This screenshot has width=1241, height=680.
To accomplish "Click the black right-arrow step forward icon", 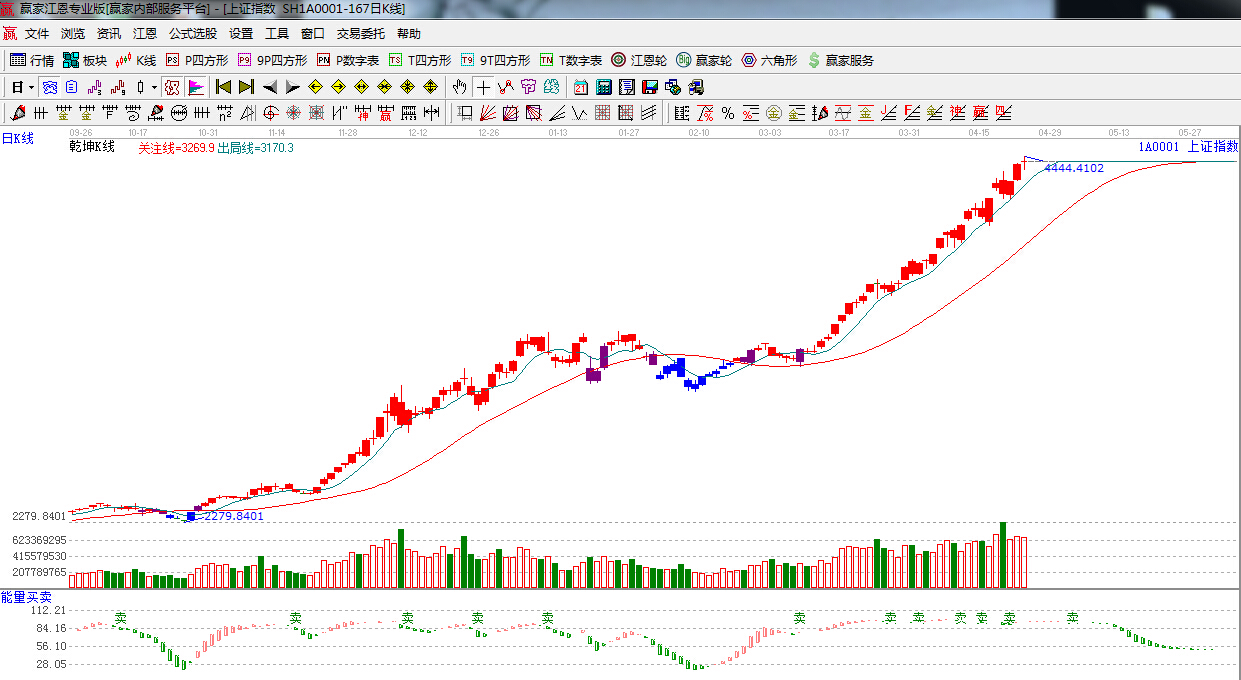I will tap(291, 87).
